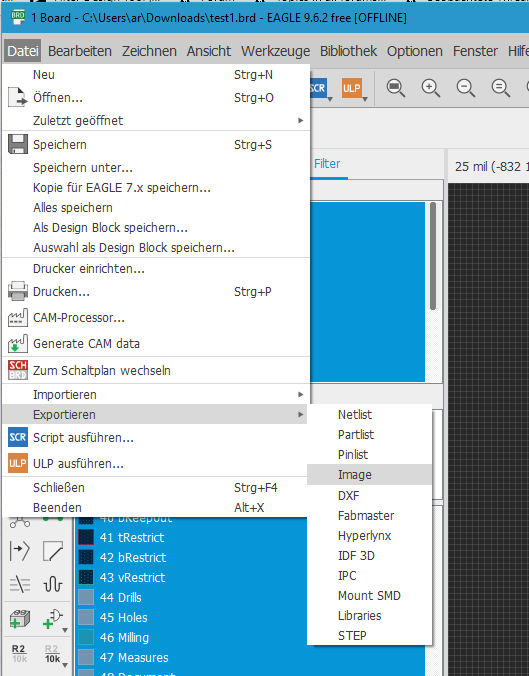Click the Replace gate-with-plus icon

click(x=52, y=619)
